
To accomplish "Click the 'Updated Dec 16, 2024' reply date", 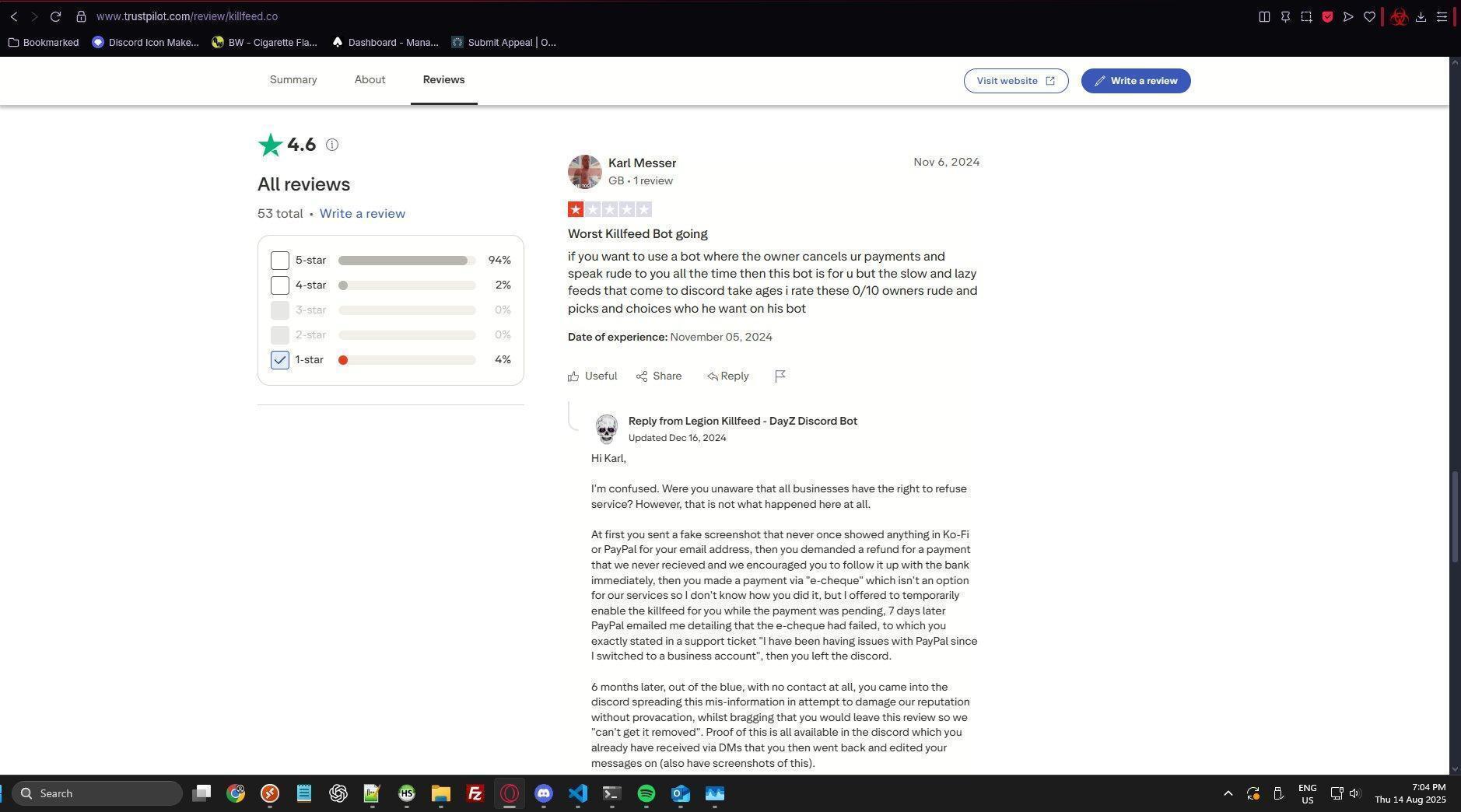I will click(678, 438).
